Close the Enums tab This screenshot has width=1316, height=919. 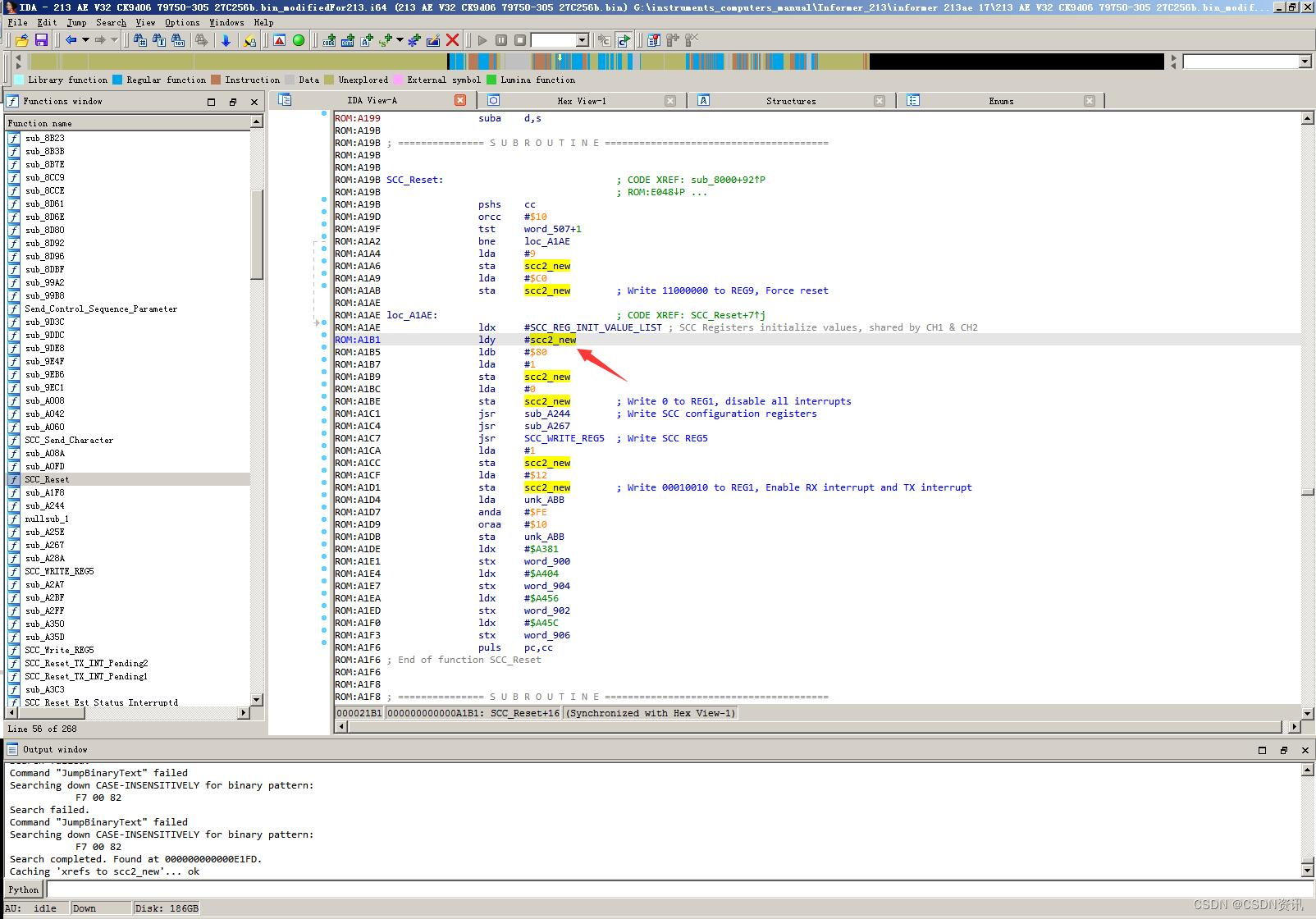[1090, 101]
